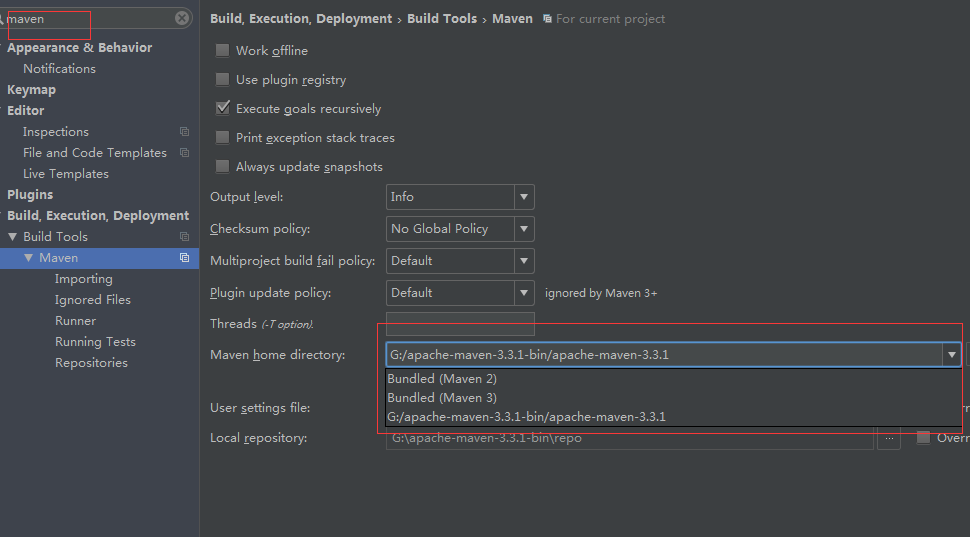Click the Build Tools breadcrumb

(442, 19)
